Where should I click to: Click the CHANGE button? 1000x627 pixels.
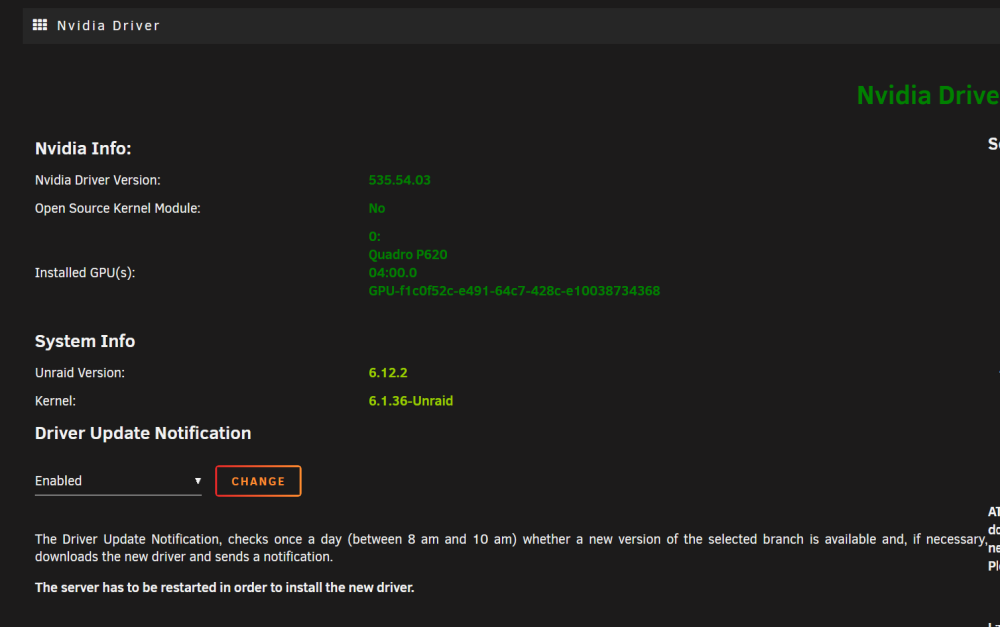tap(258, 481)
